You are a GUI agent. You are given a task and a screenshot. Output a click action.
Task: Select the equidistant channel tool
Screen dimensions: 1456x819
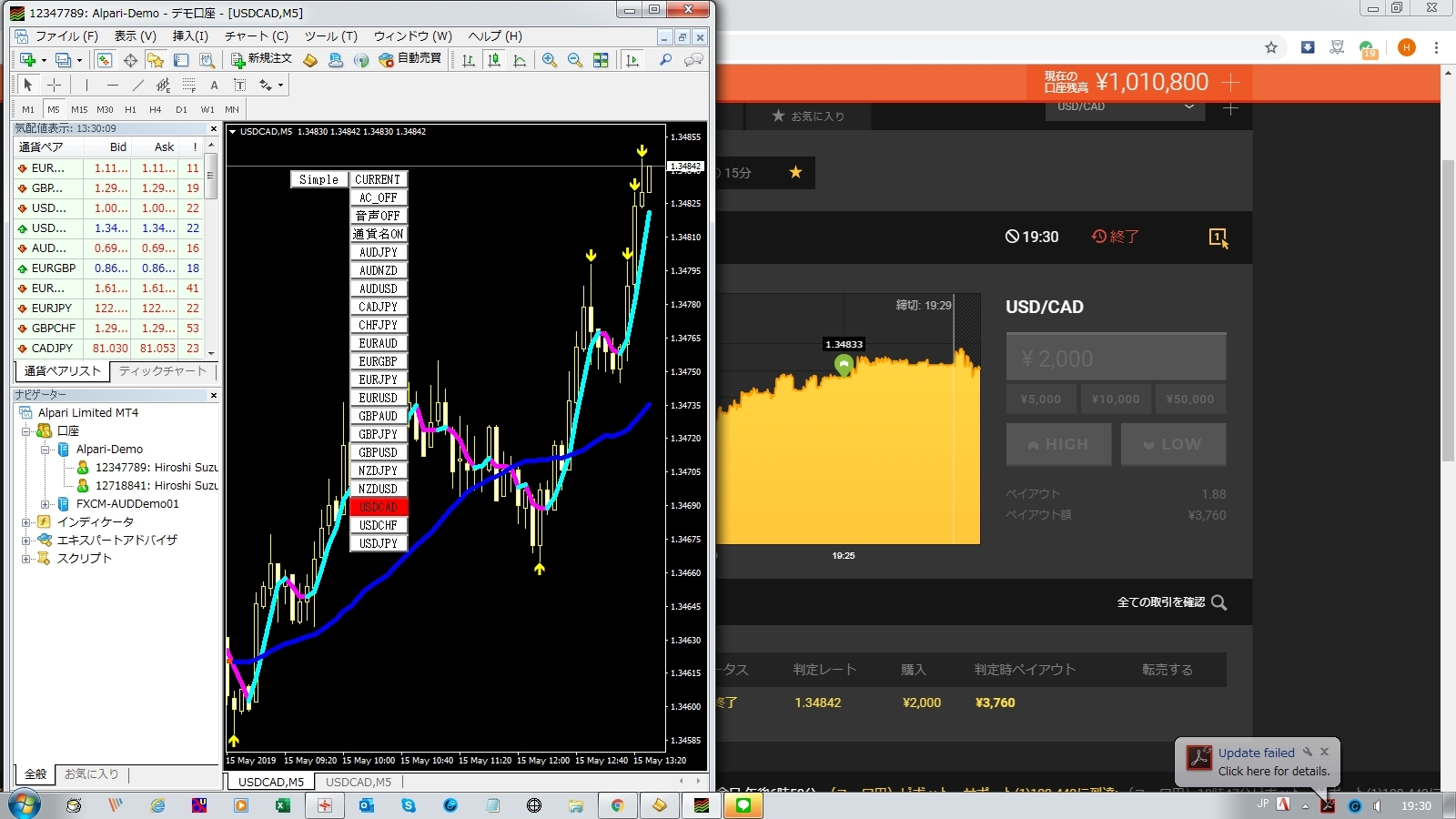pyautogui.click(x=164, y=85)
